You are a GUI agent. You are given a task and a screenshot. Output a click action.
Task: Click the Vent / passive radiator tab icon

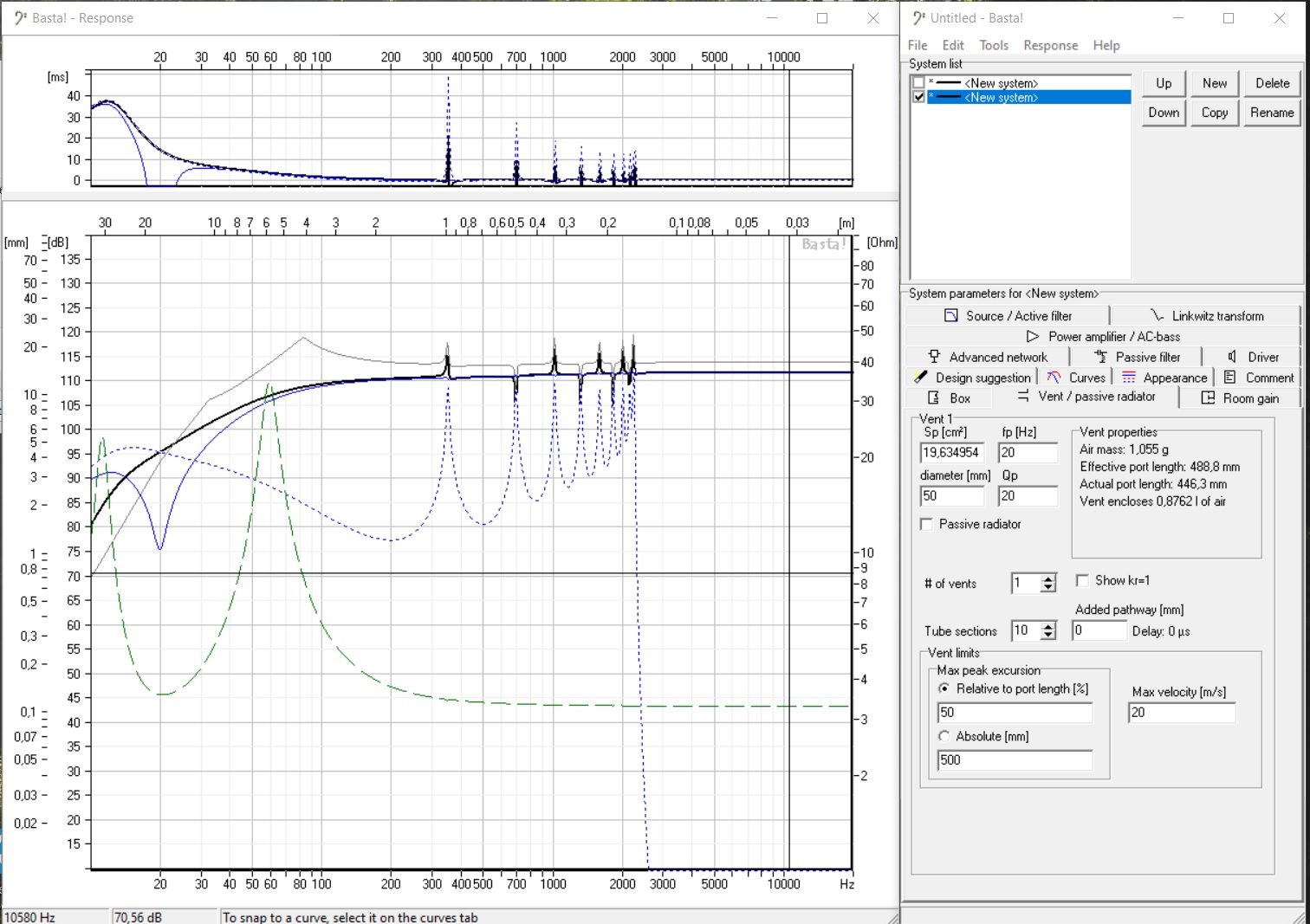tap(1023, 396)
